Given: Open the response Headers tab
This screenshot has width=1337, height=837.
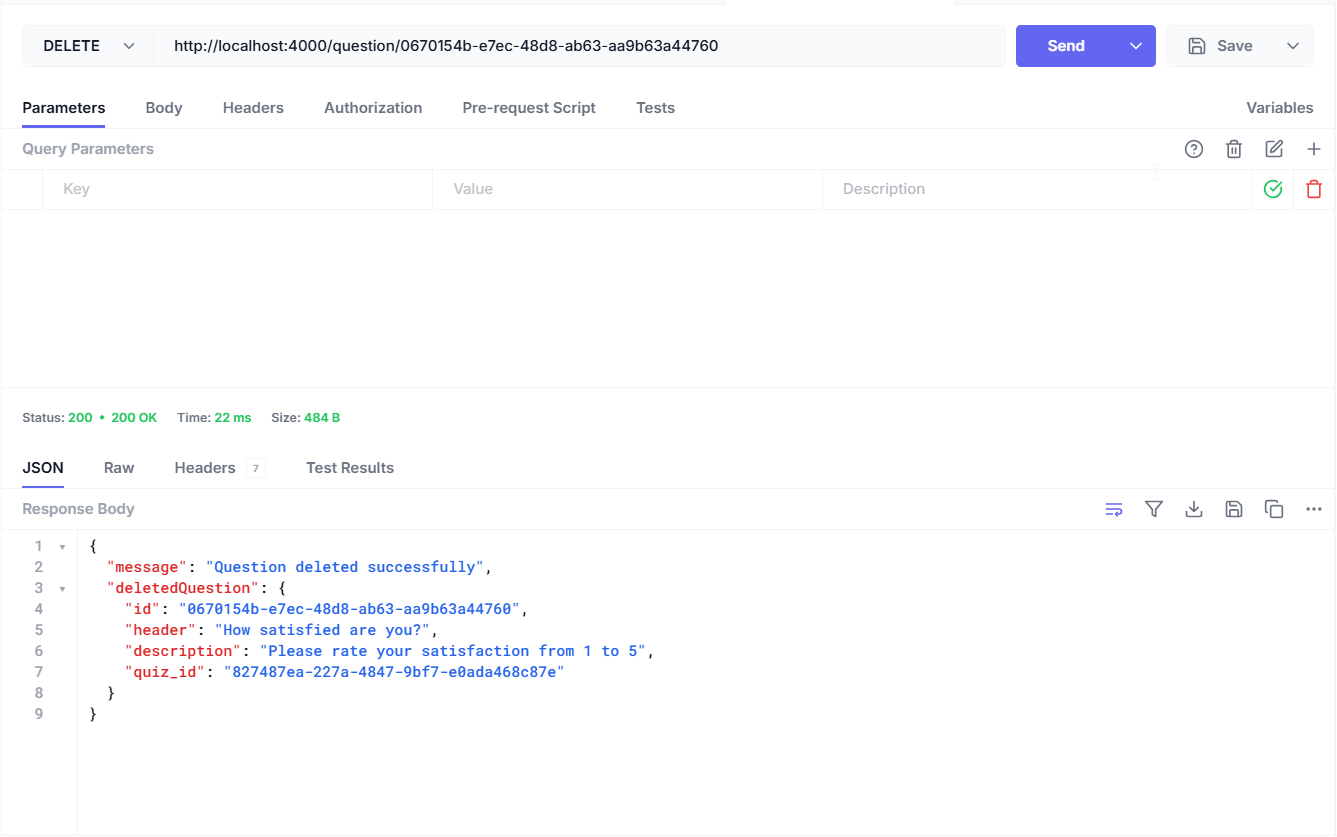Looking at the screenshot, I should 205,468.
